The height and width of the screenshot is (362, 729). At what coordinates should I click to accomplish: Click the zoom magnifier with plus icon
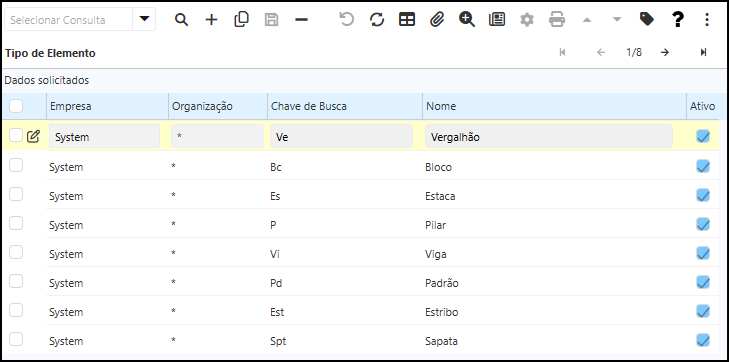pyautogui.click(x=467, y=20)
